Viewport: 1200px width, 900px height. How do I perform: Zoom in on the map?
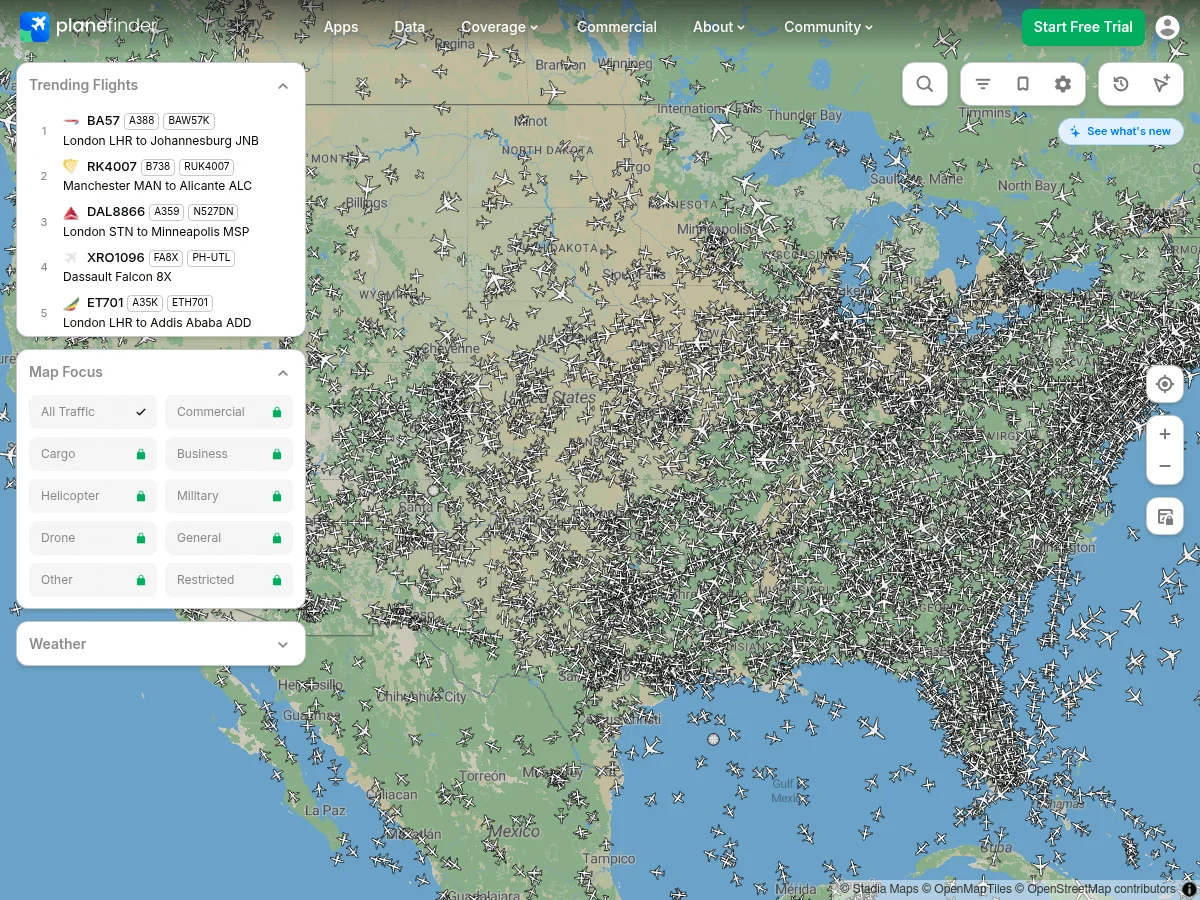coord(1165,434)
